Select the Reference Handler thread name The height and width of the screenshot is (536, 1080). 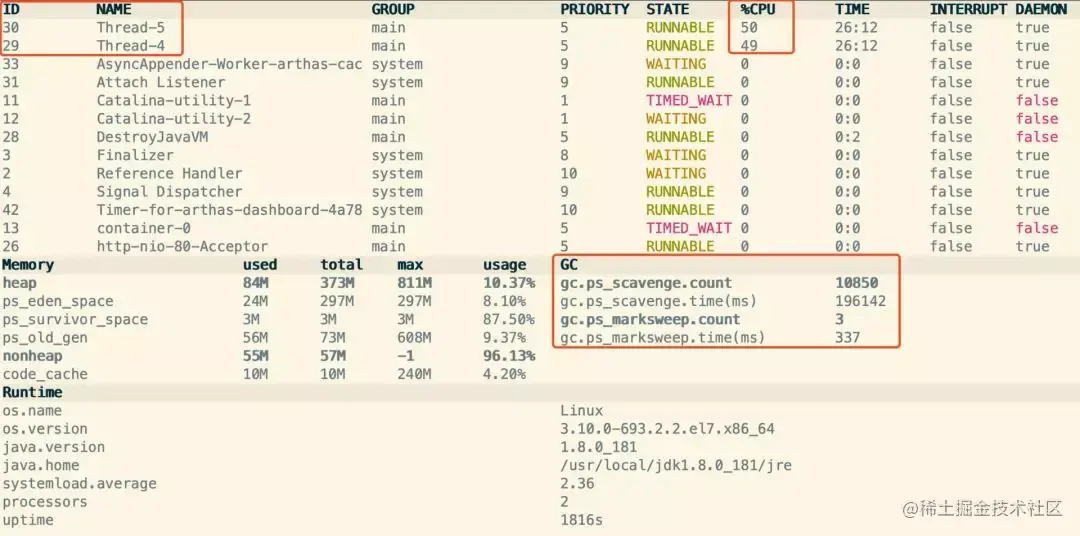pyautogui.click(x=169, y=174)
